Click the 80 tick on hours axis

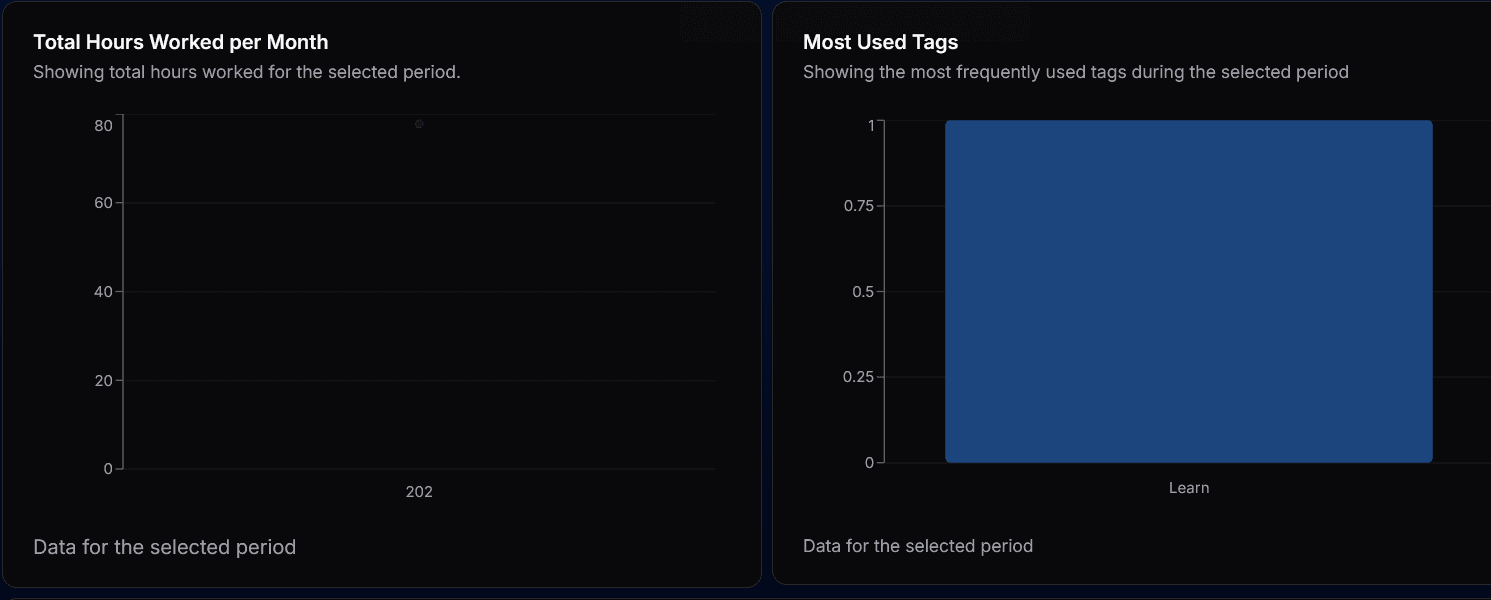pos(103,125)
